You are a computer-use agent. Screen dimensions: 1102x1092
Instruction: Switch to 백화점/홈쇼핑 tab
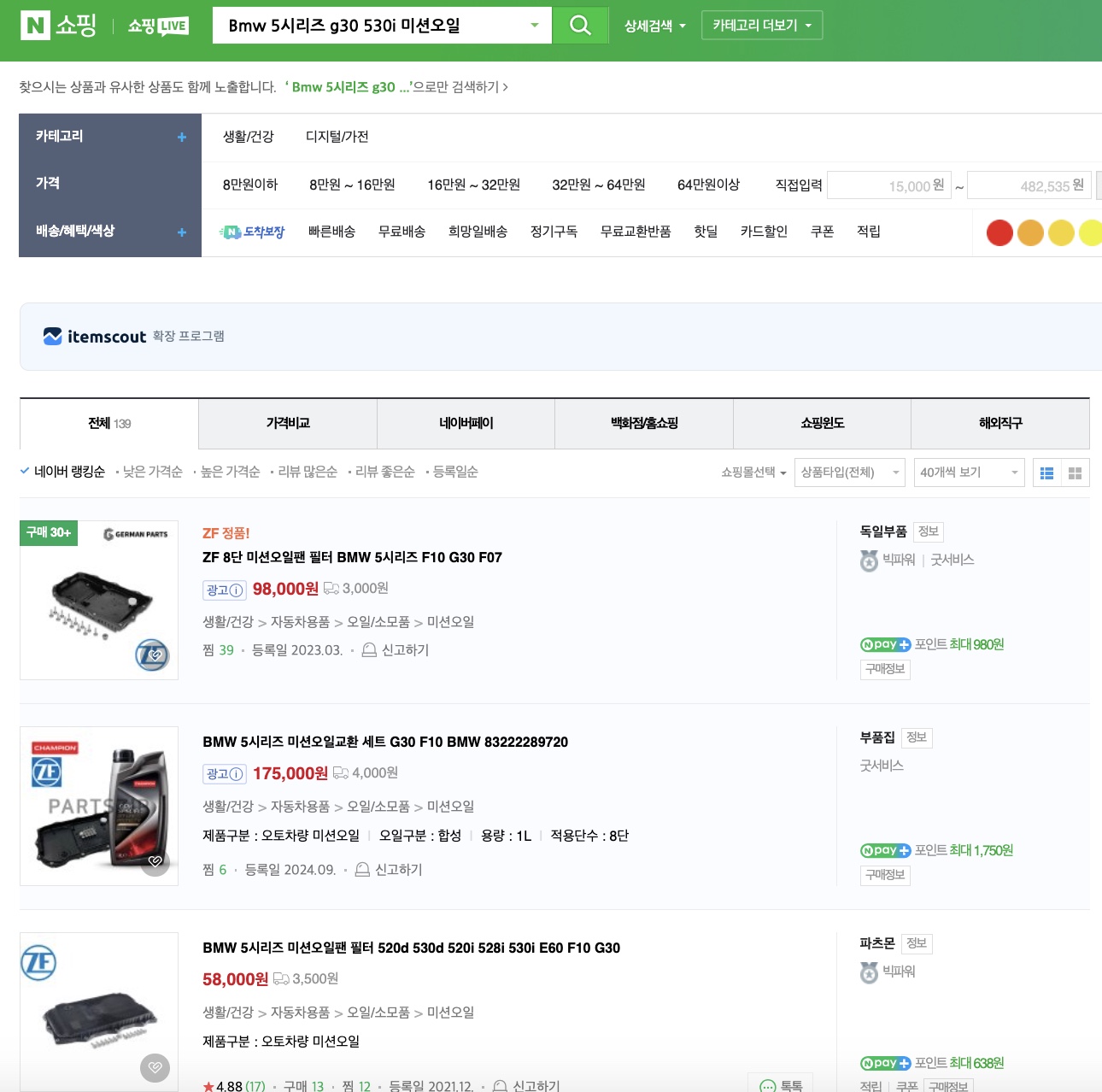[644, 423]
